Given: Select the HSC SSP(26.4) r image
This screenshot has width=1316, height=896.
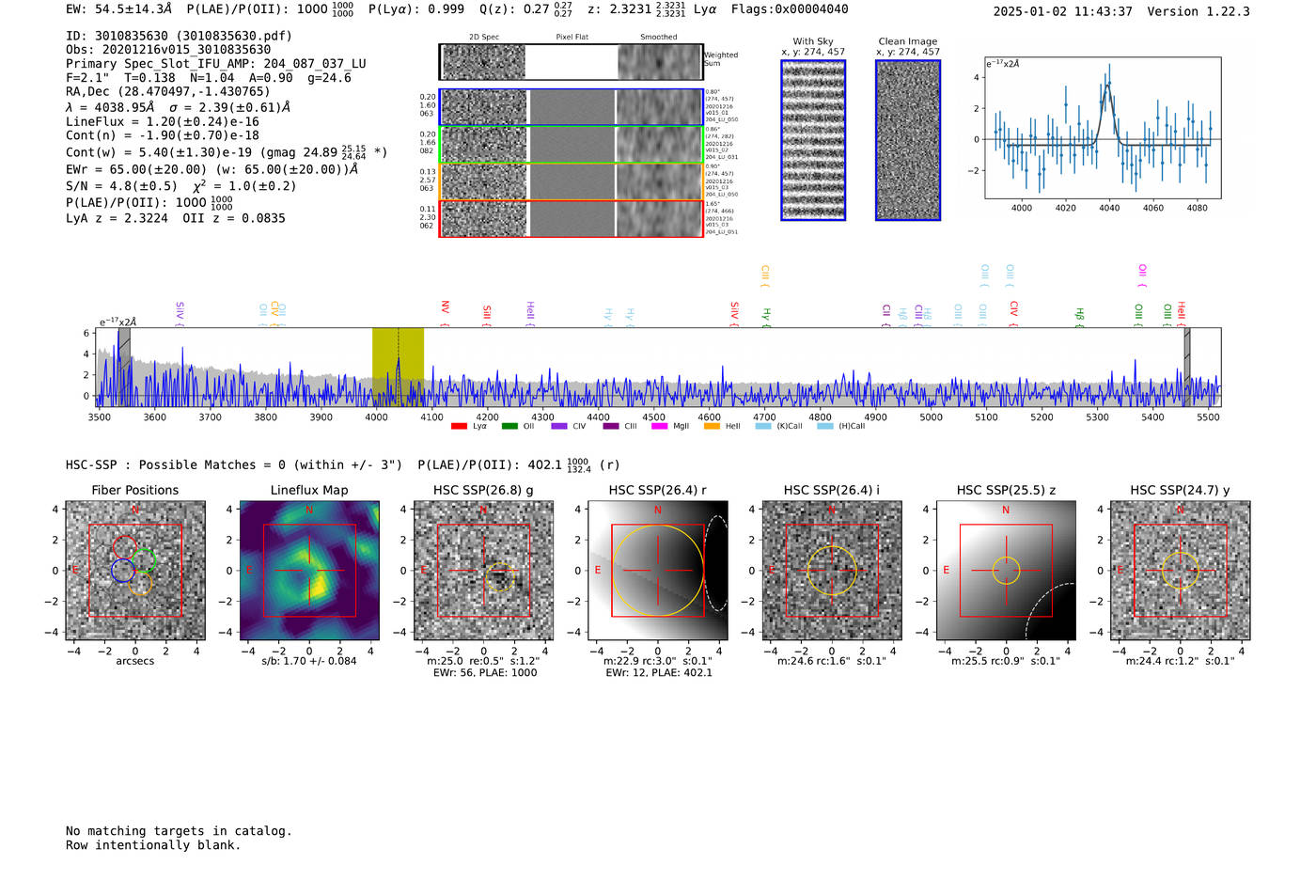Looking at the screenshot, I should click(x=657, y=571).
